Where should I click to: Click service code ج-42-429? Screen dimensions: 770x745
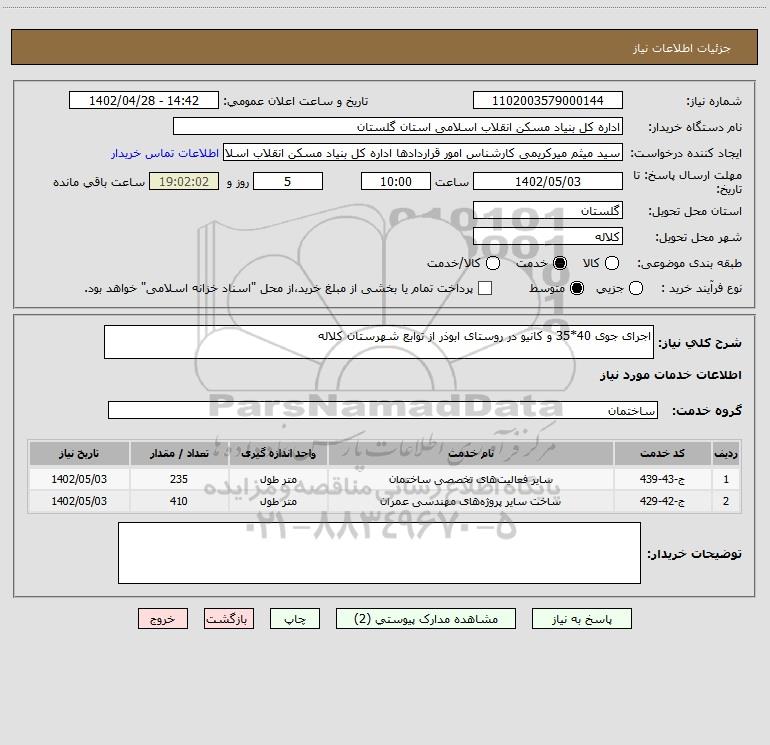pos(662,501)
